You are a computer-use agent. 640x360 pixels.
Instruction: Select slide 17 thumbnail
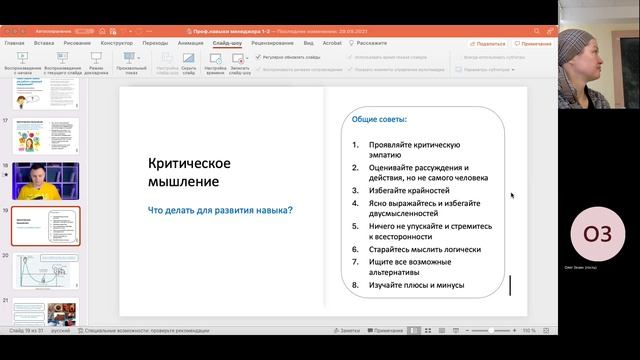tap(46, 136)
